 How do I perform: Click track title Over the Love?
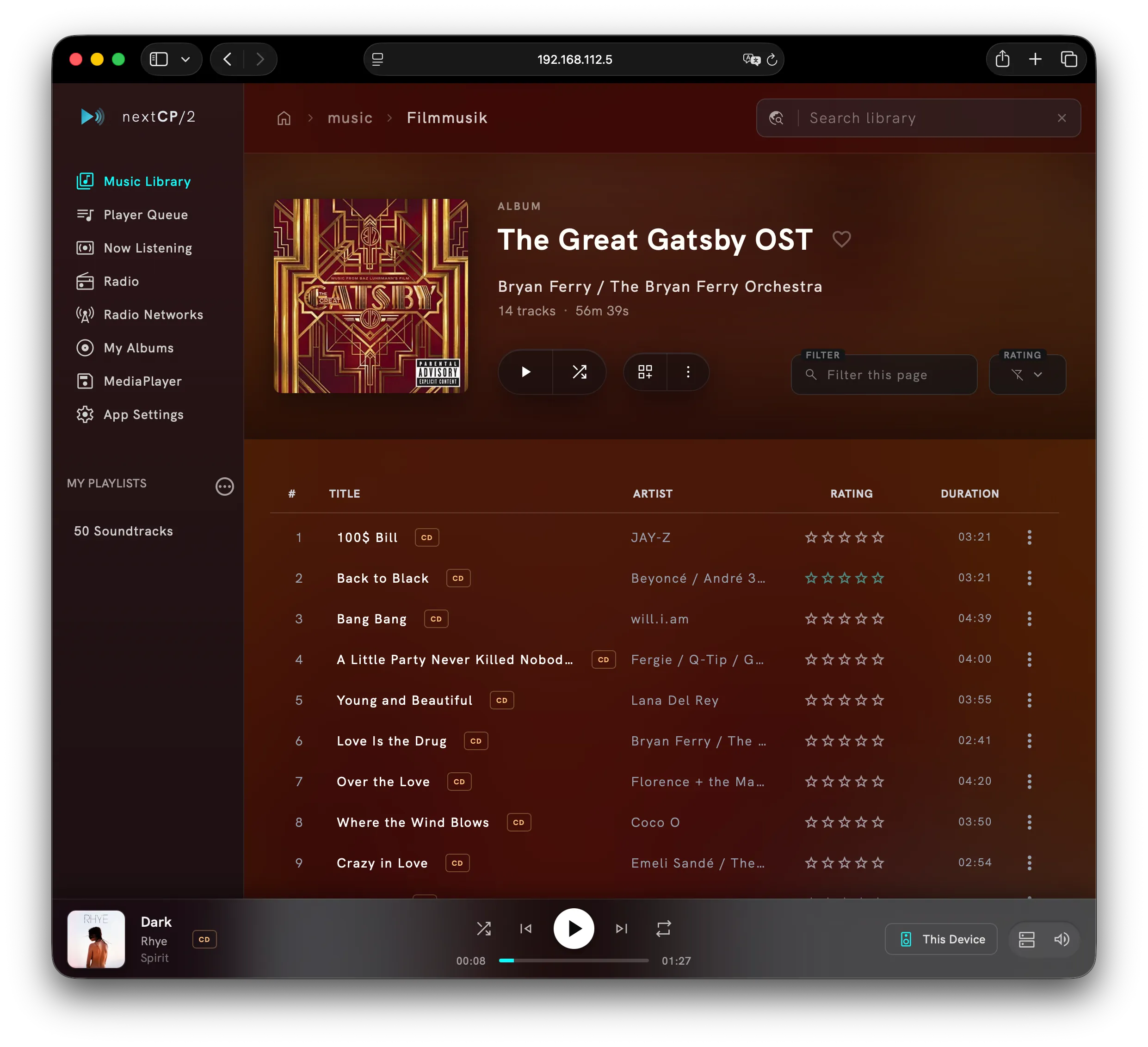coord(383,781)
